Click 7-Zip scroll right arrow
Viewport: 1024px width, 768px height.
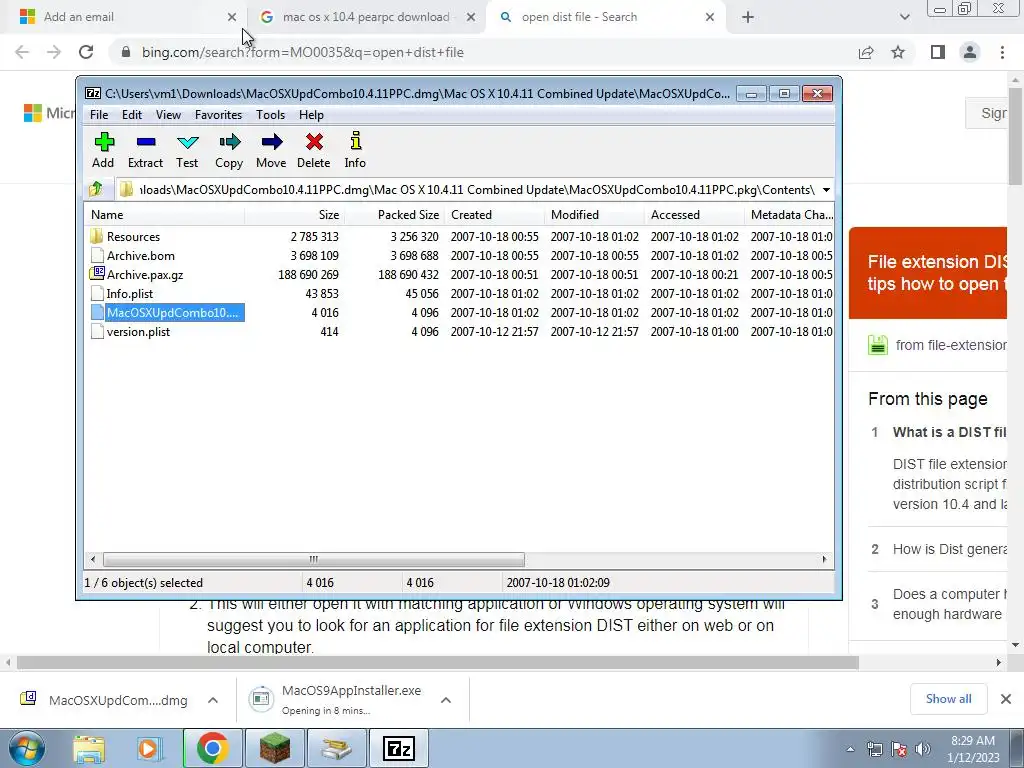point(824,559)
